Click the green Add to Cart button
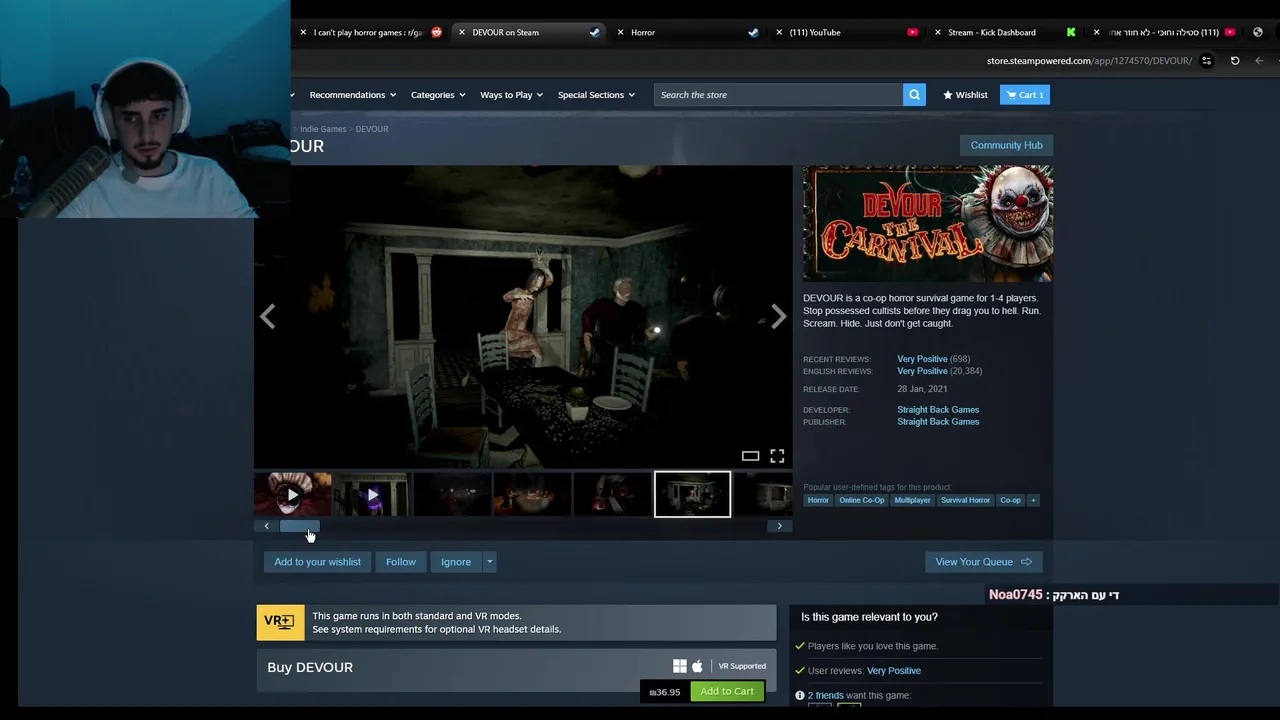The height and width of the screenshot is (720, 1280). pos(727,691)
